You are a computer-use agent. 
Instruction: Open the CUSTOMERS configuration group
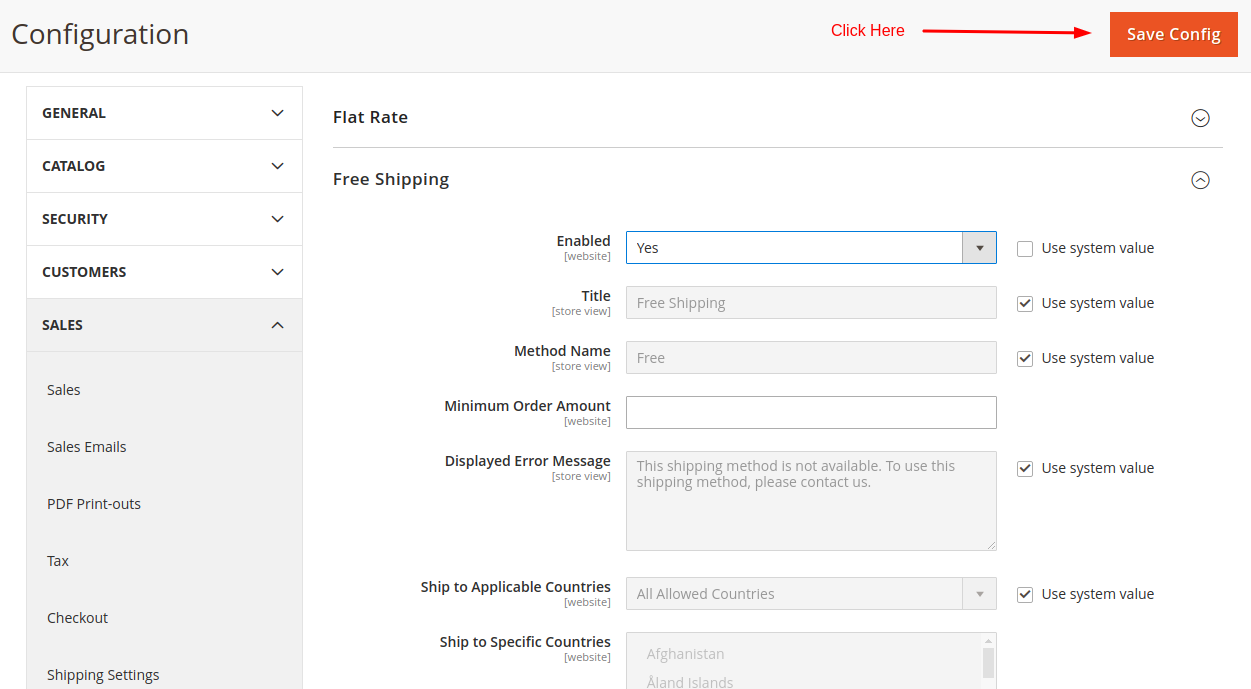click(164, 272)
